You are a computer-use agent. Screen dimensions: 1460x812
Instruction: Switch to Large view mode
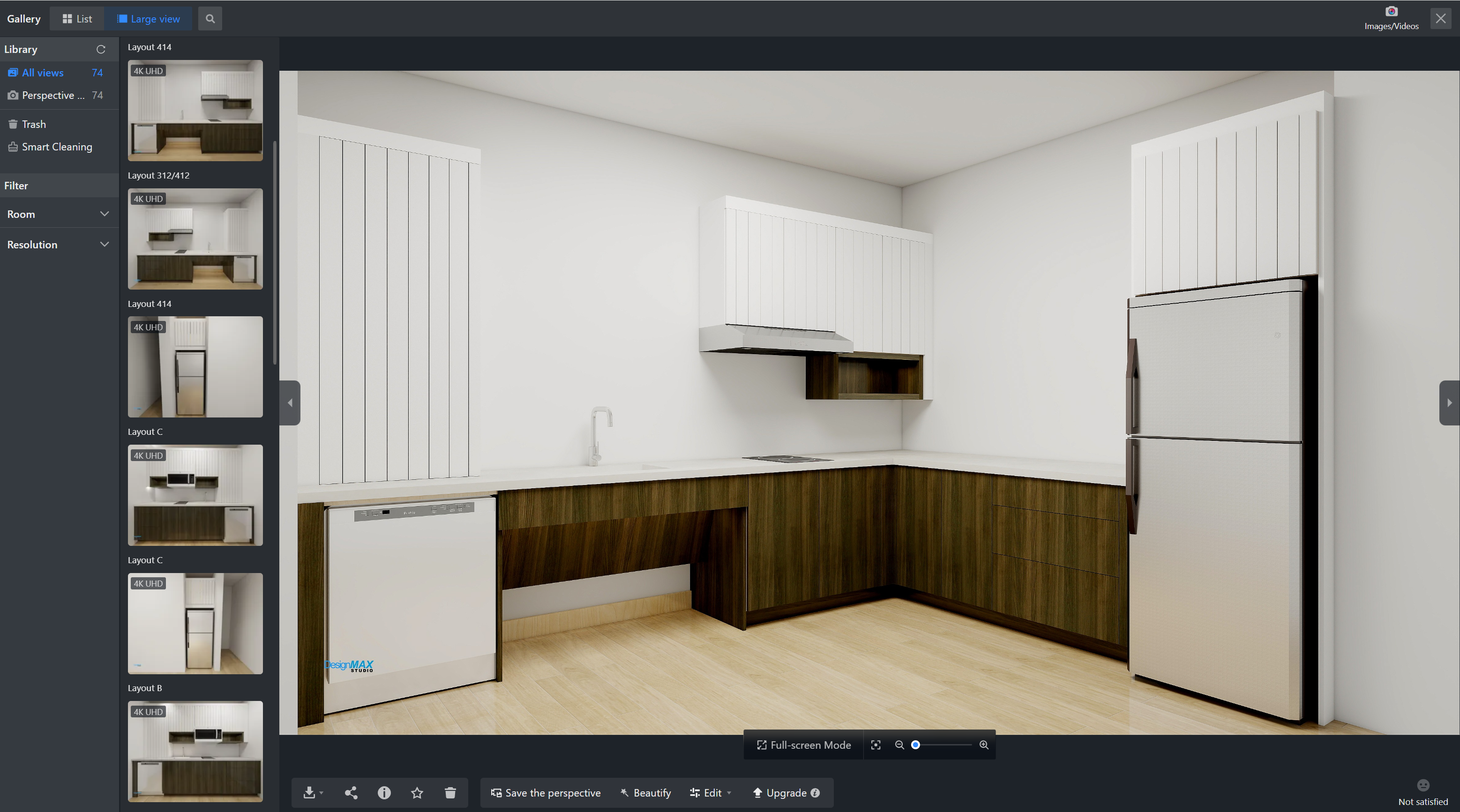point(149,19)
